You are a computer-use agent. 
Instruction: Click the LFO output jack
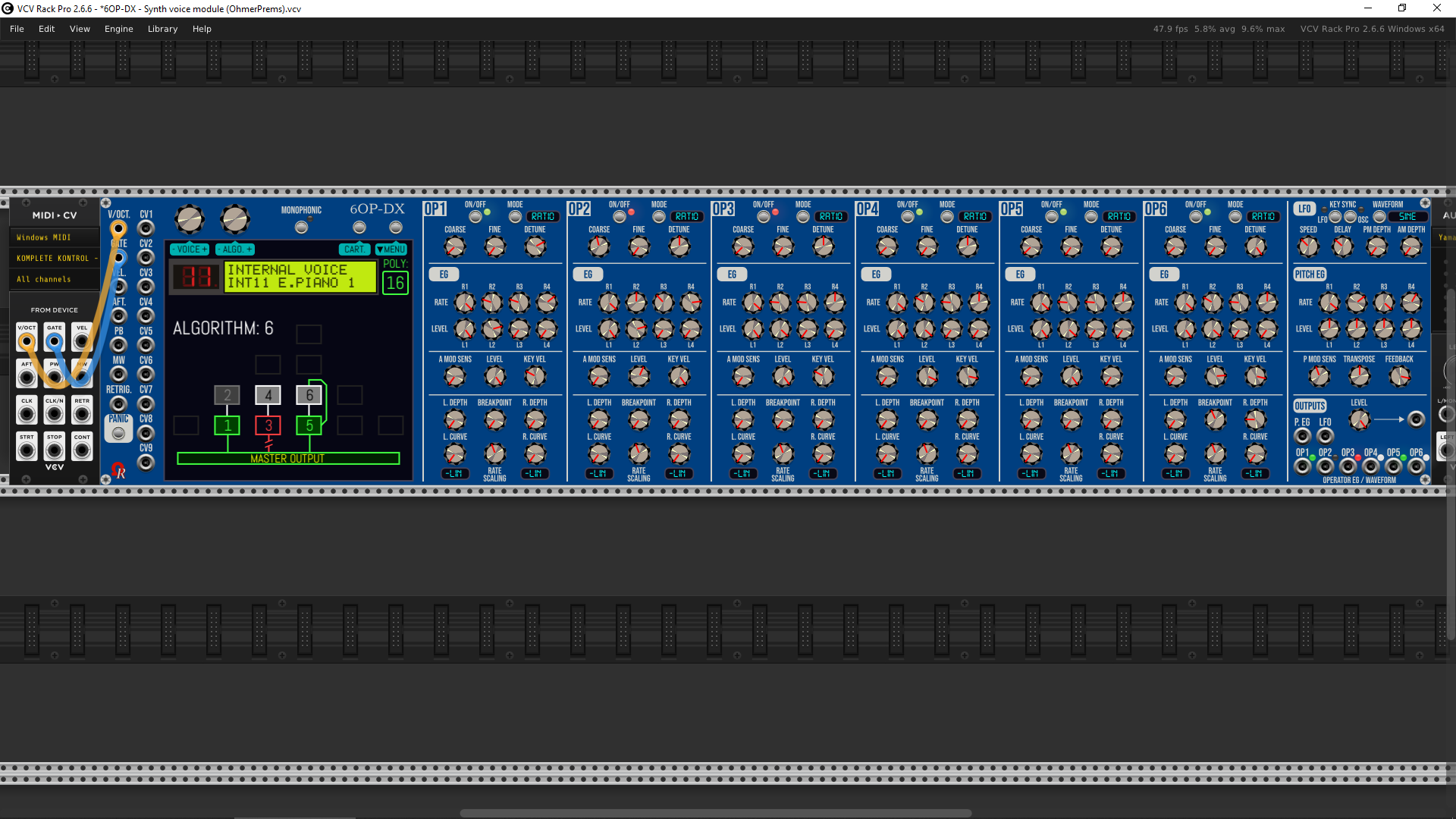tap(1325, 436)
